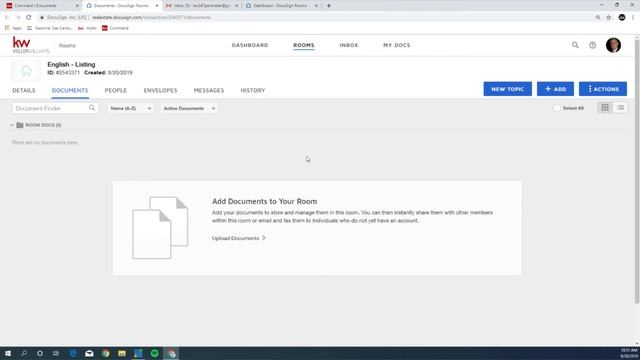Screen dimensions: 640x360
Task: Tick the Select All checkbox
Action: coord(557,108)
